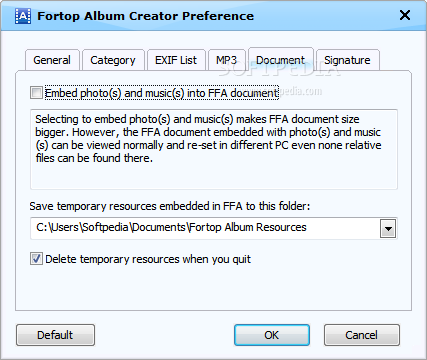Select the EXIF List tab
The image size is (427, 360).
pyautogui.click(x=176, y=60)
